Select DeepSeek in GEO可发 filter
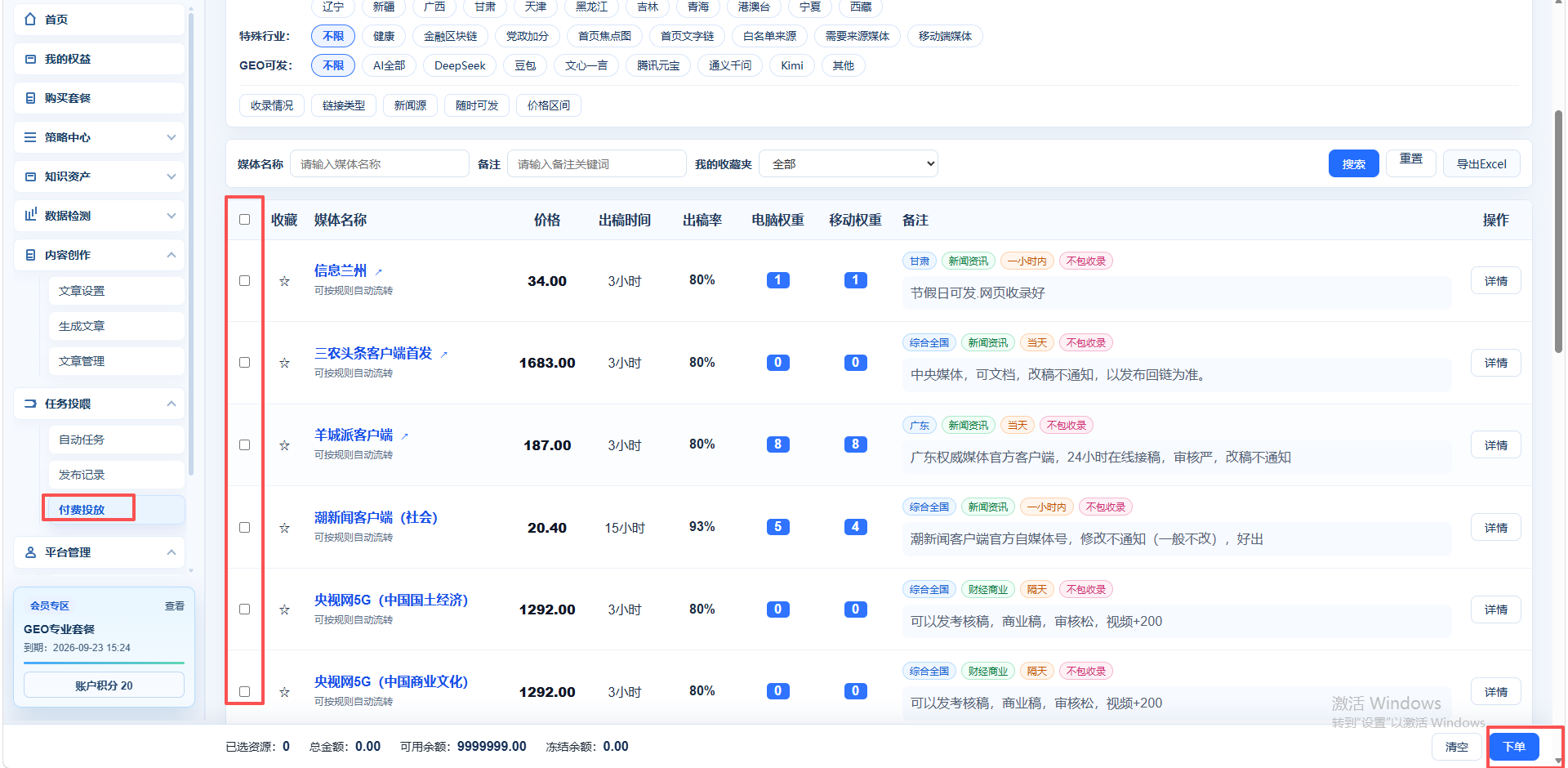 (x=460, y=65)
